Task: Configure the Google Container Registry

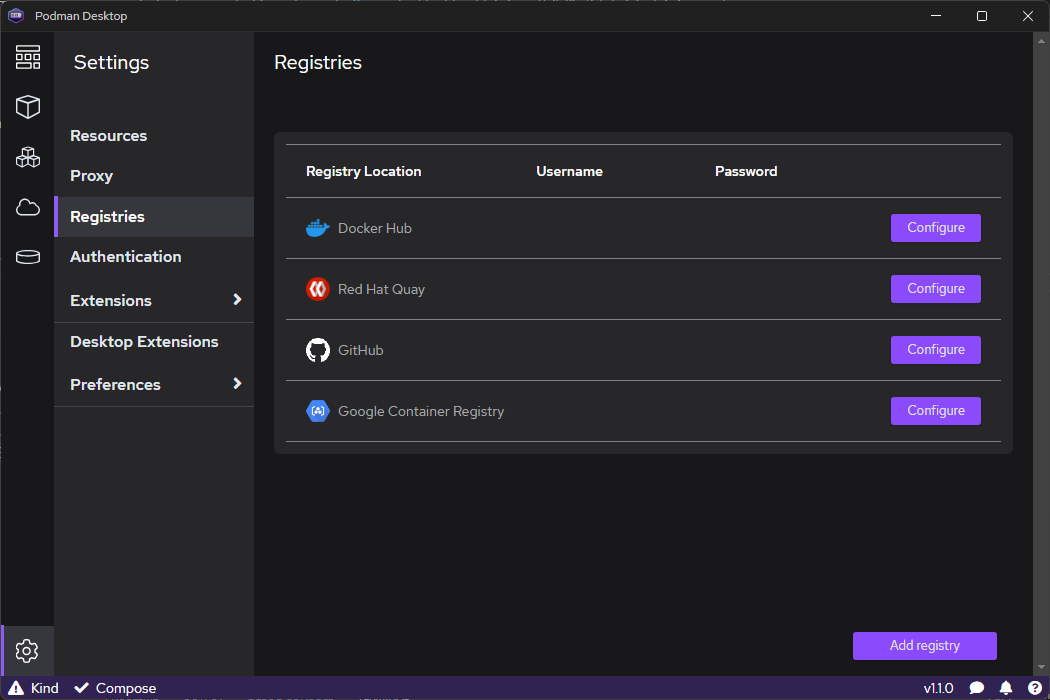Action: click(x=935, y=411)
